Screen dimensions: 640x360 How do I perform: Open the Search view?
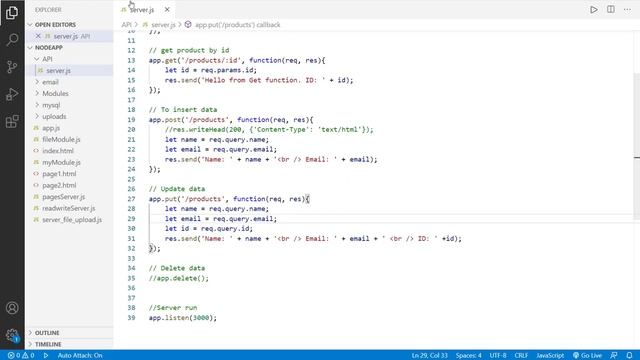pyautogui.click(x=12, y=40)
